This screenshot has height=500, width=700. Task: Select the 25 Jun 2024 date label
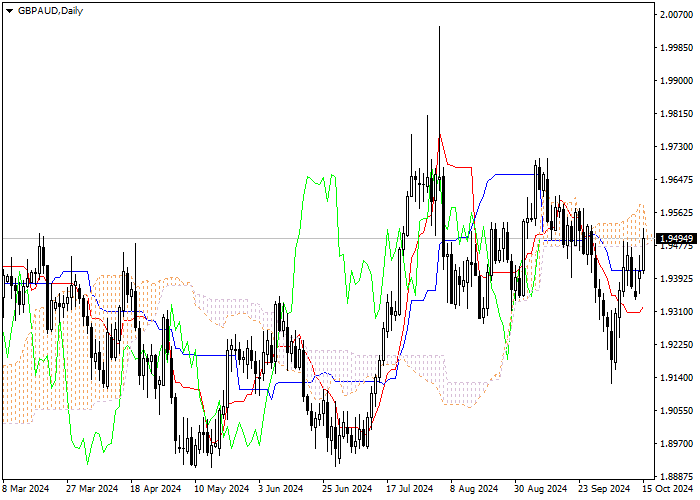(347, 489)
